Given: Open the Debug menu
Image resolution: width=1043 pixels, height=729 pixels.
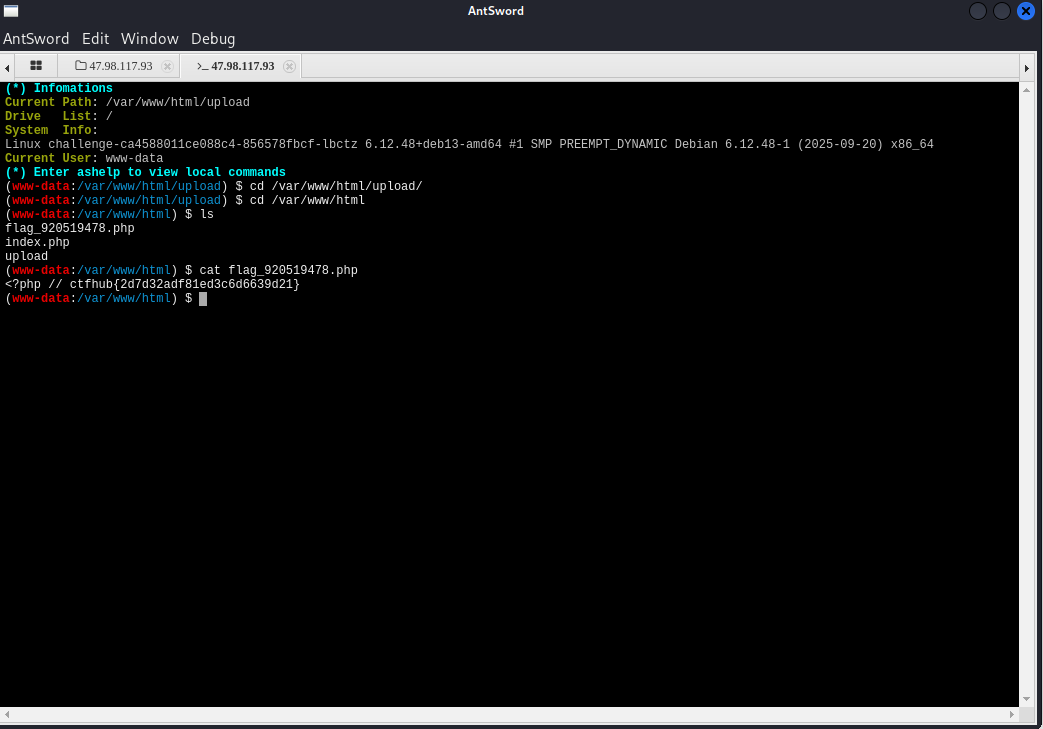Looking at the screenshot, I should click(213, 39).
